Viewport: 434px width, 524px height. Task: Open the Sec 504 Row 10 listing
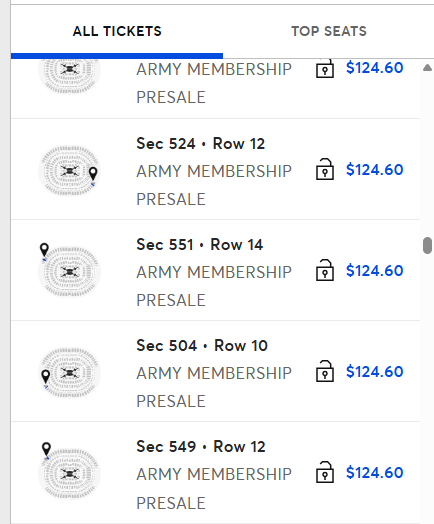coord(215,371)
